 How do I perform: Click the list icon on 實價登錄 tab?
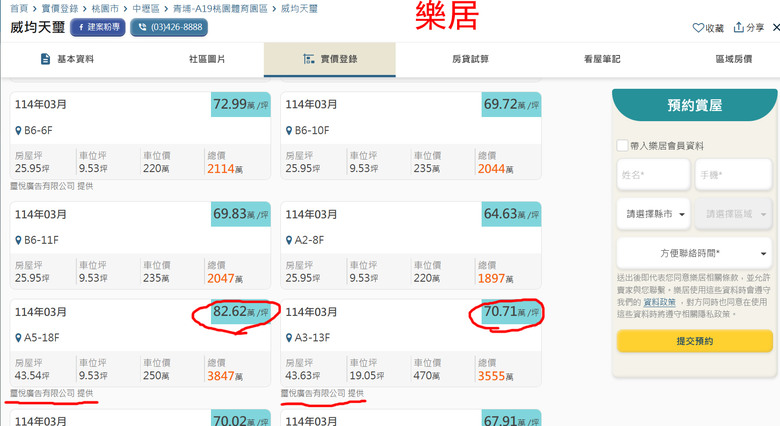pos(308,59)
